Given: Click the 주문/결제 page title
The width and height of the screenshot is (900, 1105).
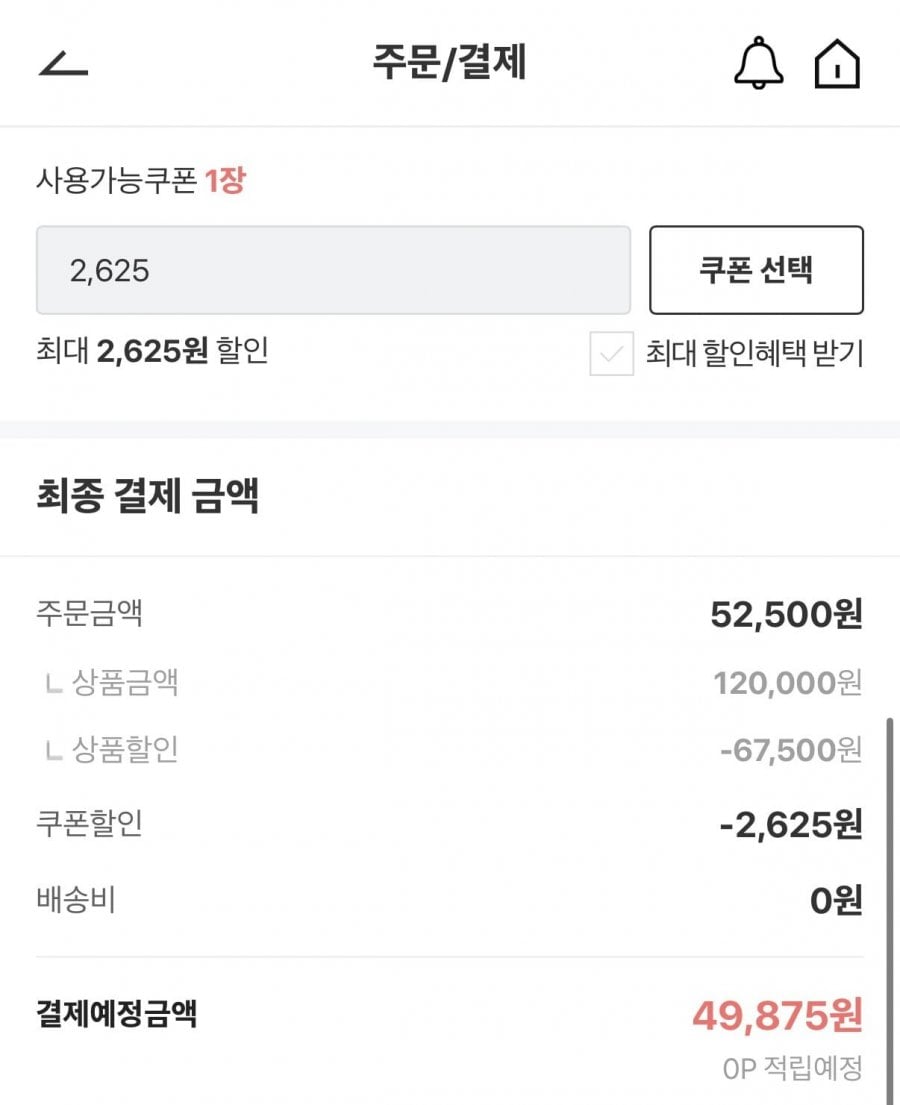Looking at the screenshot, I should point(449,63).
